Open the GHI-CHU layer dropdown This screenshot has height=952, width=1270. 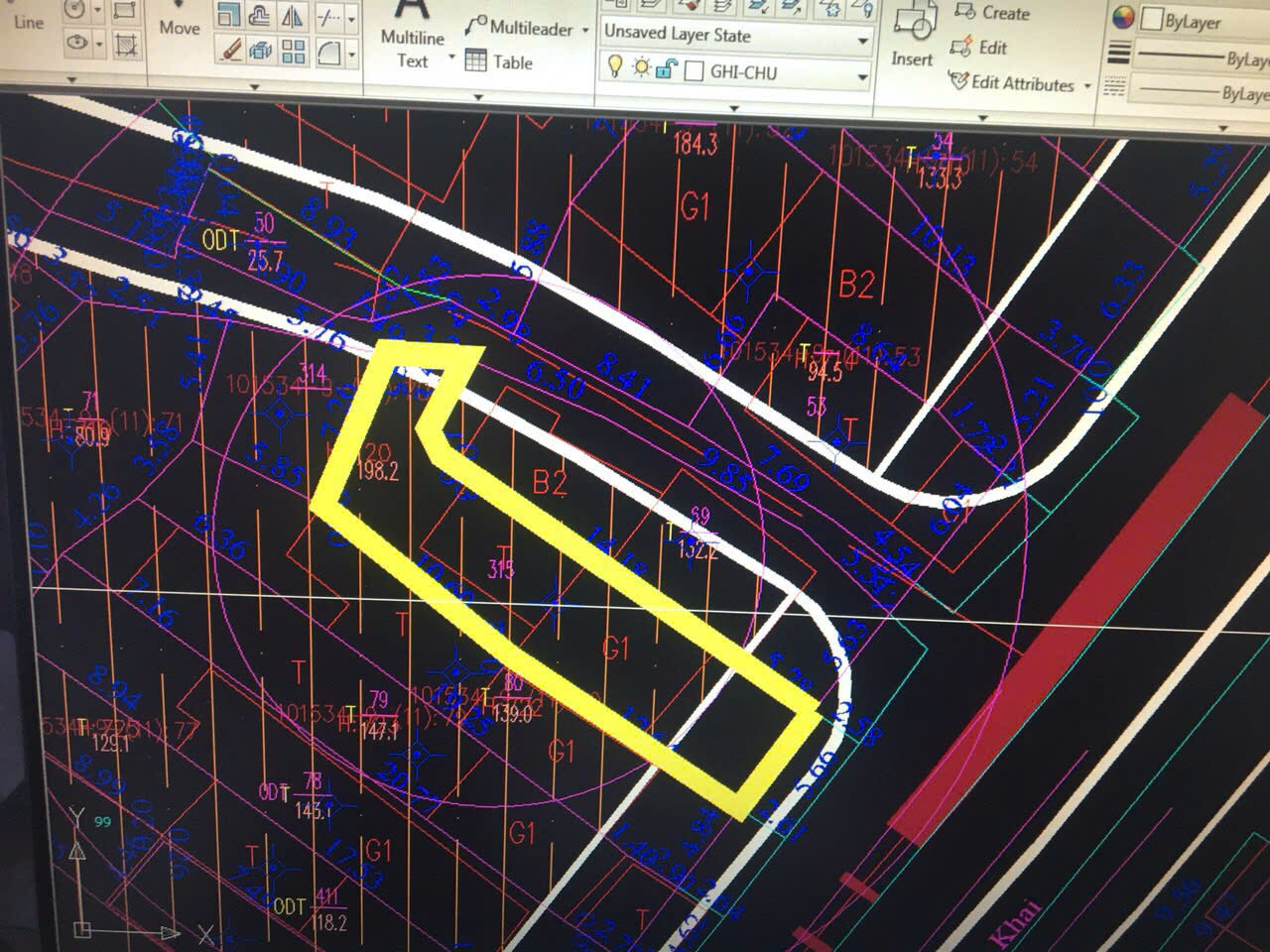coord(862,76)
